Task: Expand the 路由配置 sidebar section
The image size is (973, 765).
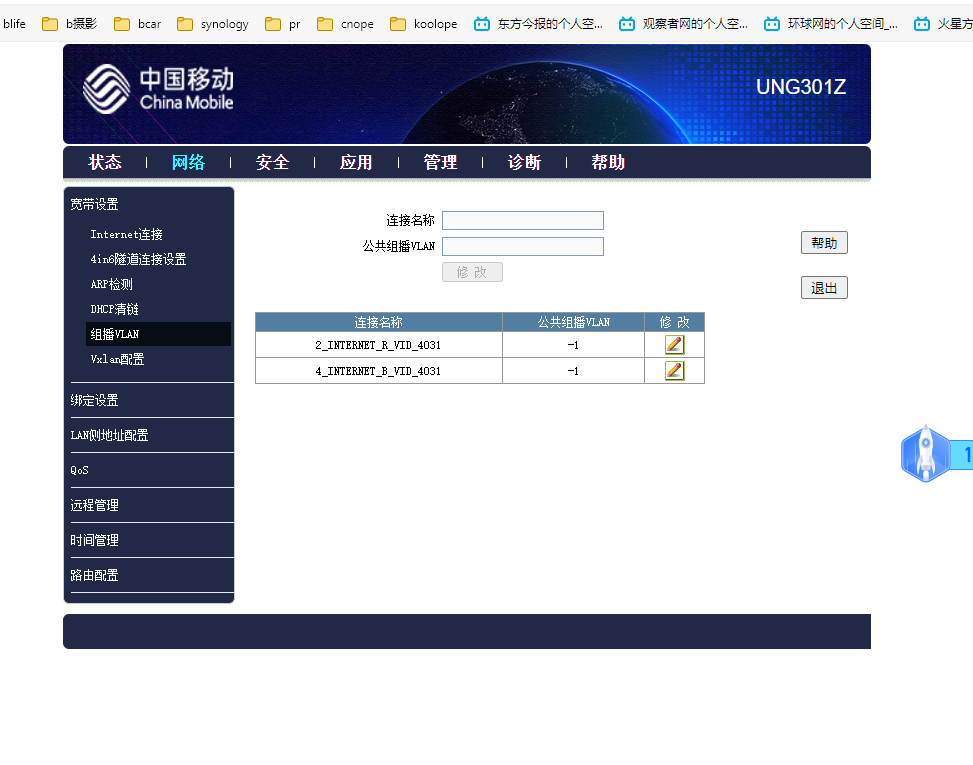Action: [94, 575]
